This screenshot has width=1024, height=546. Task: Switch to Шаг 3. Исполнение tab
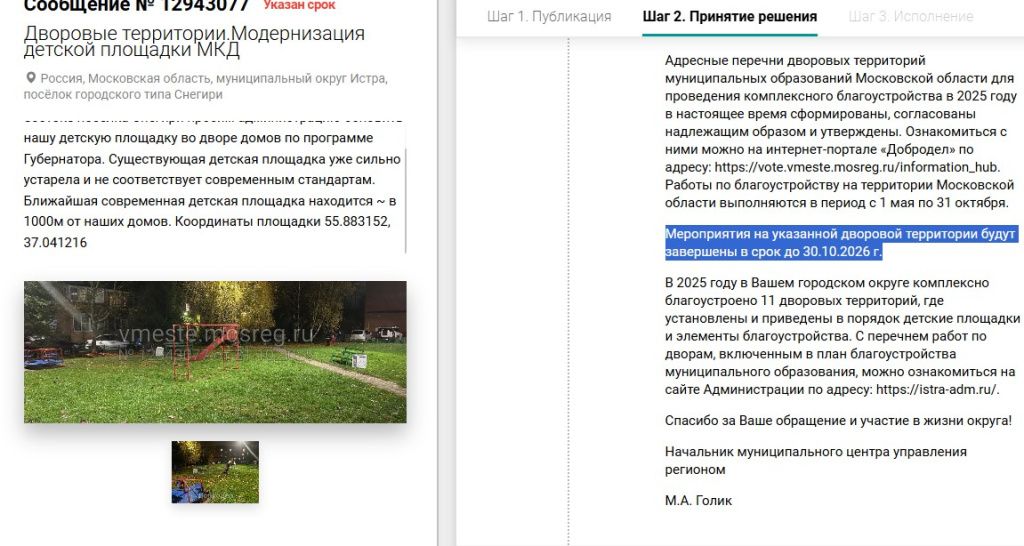pos(910,16)
